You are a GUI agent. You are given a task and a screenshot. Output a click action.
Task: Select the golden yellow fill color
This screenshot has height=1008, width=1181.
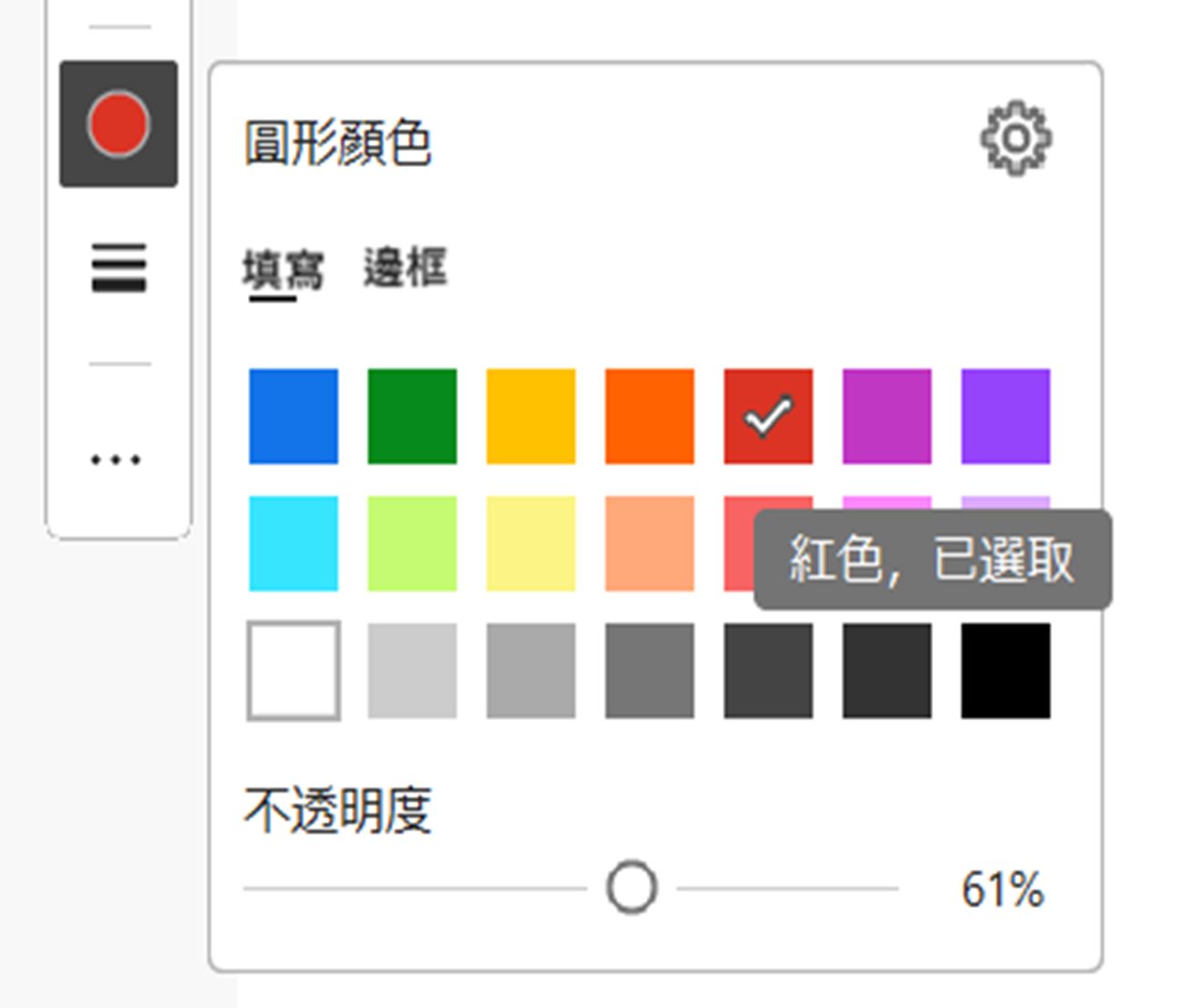[x=530, y=413]
